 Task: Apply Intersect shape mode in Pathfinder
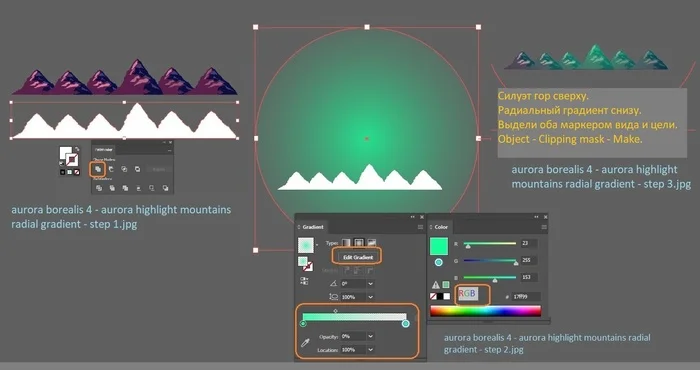coord(124,169)
